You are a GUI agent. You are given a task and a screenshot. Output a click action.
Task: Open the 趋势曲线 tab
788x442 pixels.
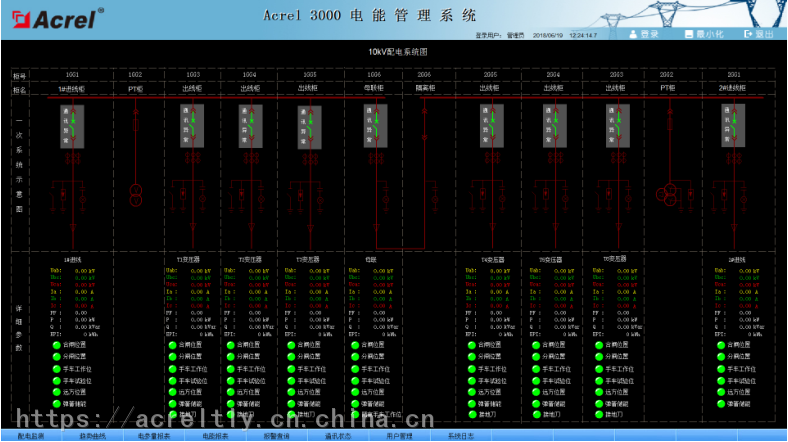click(x=92, y=436)
